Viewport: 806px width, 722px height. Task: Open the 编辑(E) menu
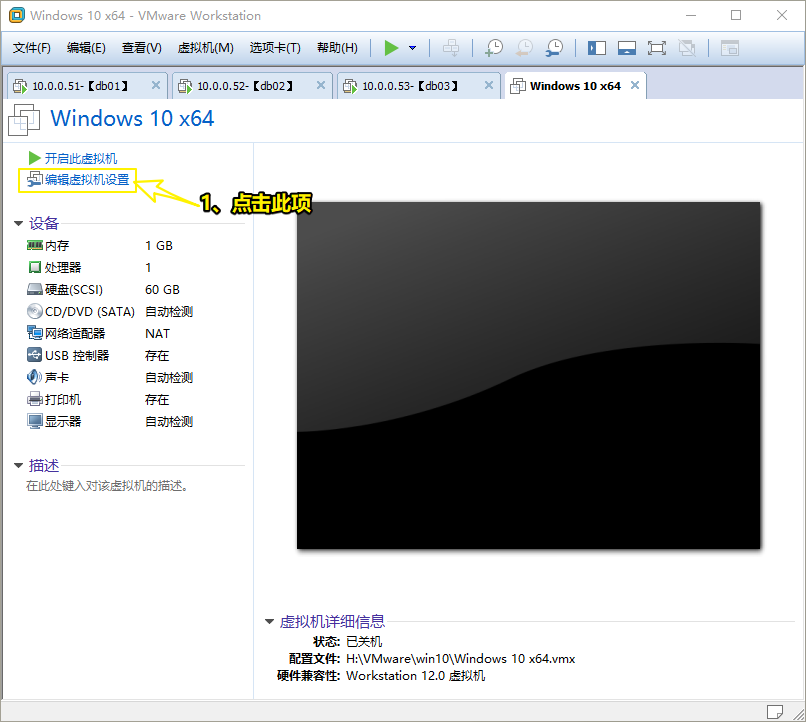click(x=86, y=48)
